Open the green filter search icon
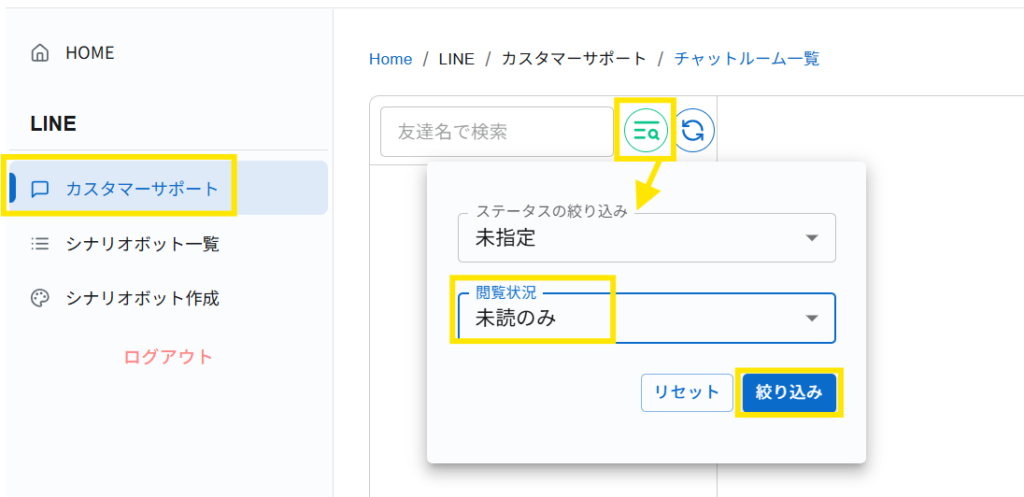The width and height of the screenshot is (1024, 497). 646,131
